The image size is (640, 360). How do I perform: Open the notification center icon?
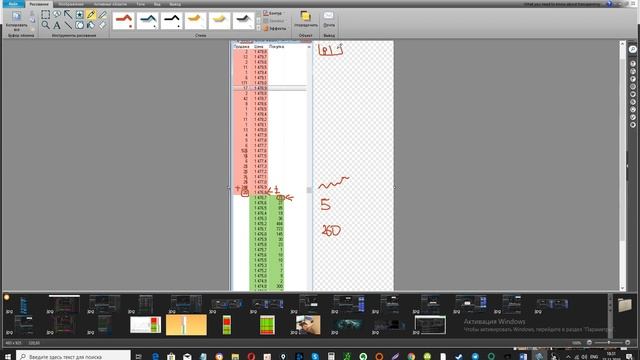(629, 356)
